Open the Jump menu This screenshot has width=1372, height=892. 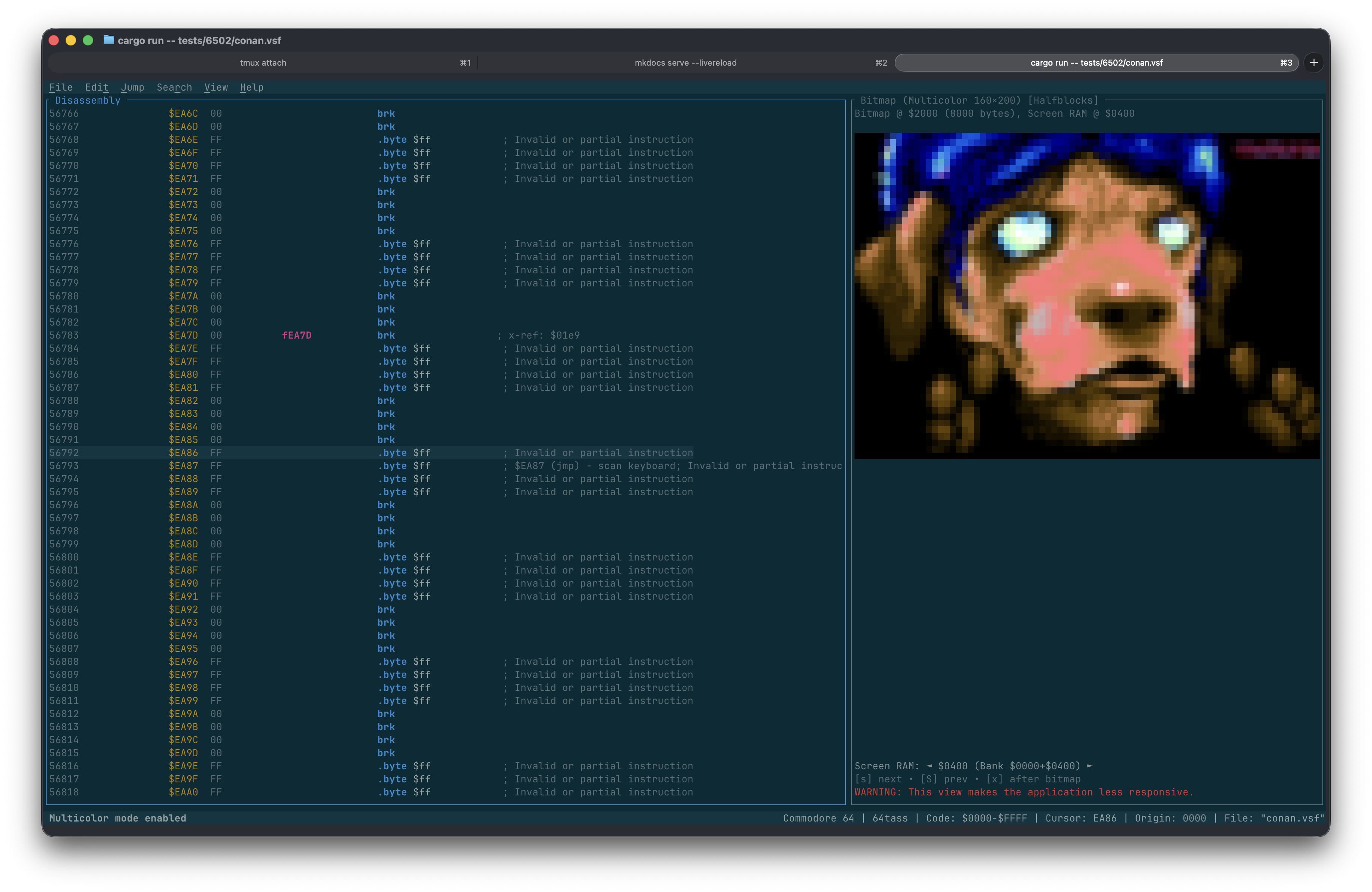[x=133, y=88]
